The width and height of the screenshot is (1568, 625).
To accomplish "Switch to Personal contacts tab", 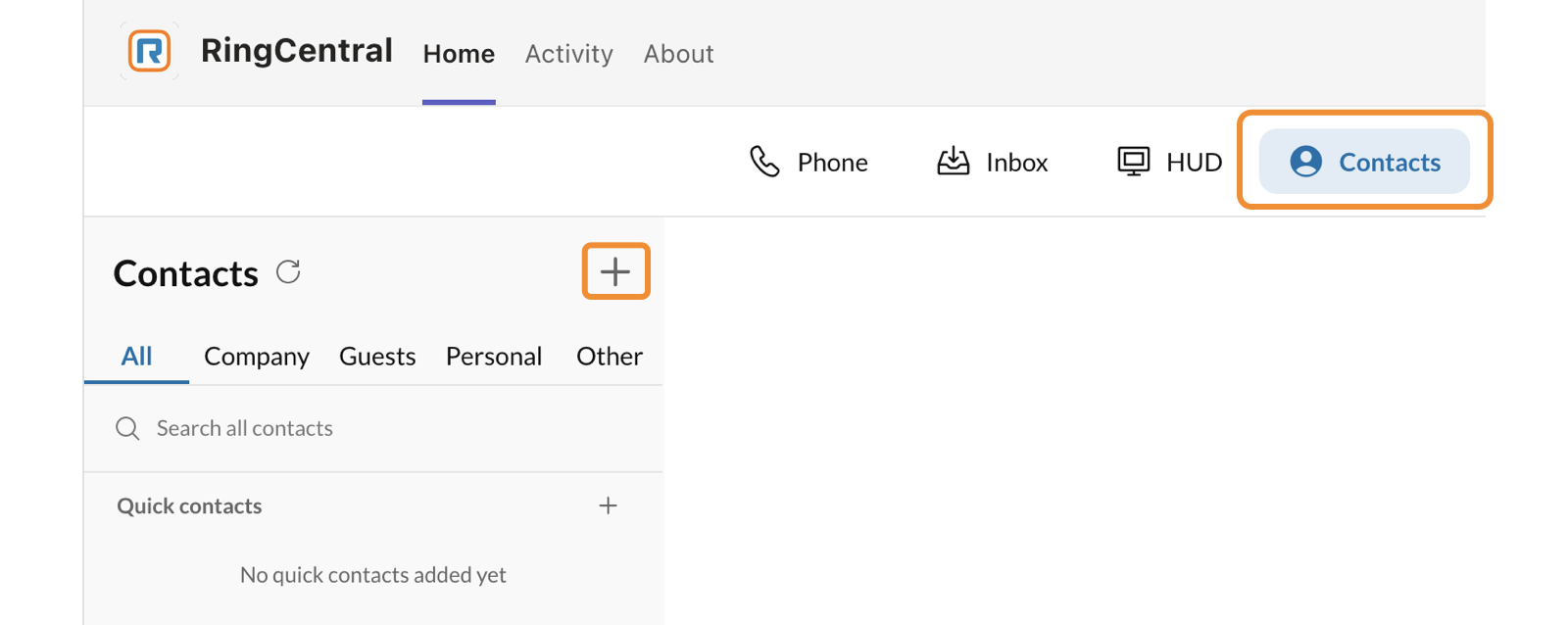I will (494, 357).
